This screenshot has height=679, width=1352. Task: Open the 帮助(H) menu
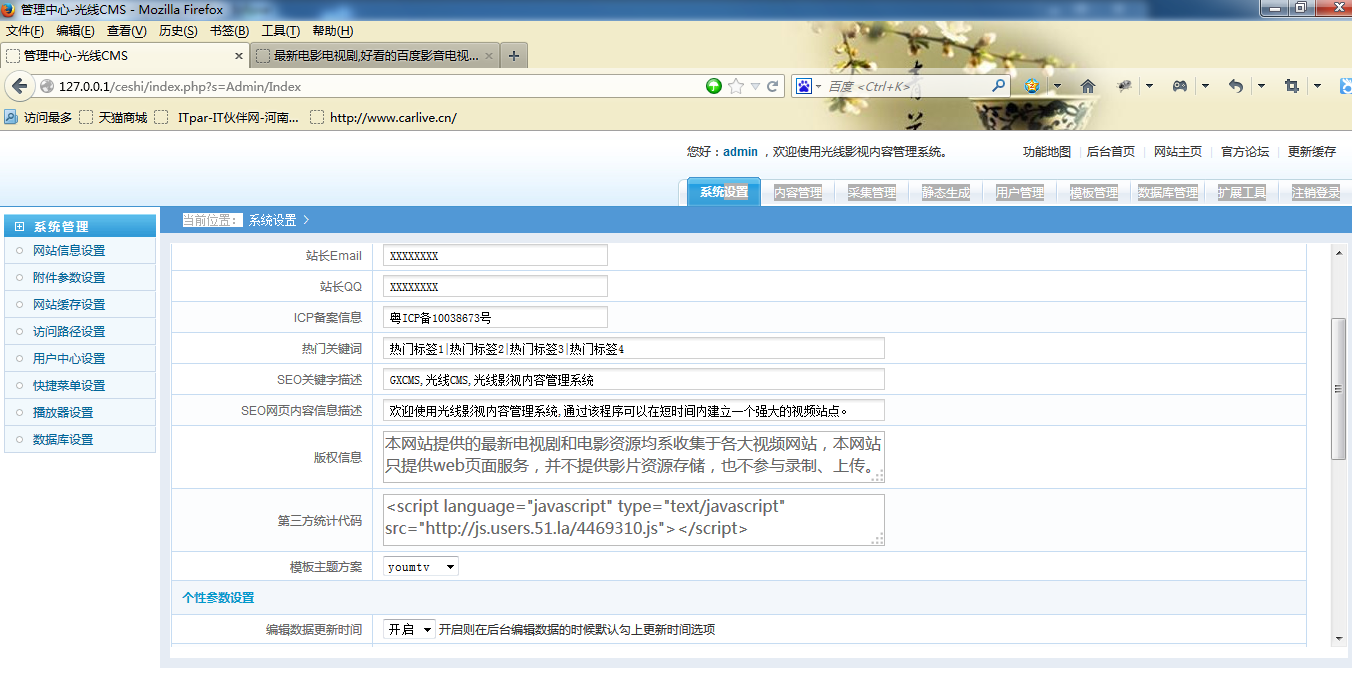[x=333, y=31]
